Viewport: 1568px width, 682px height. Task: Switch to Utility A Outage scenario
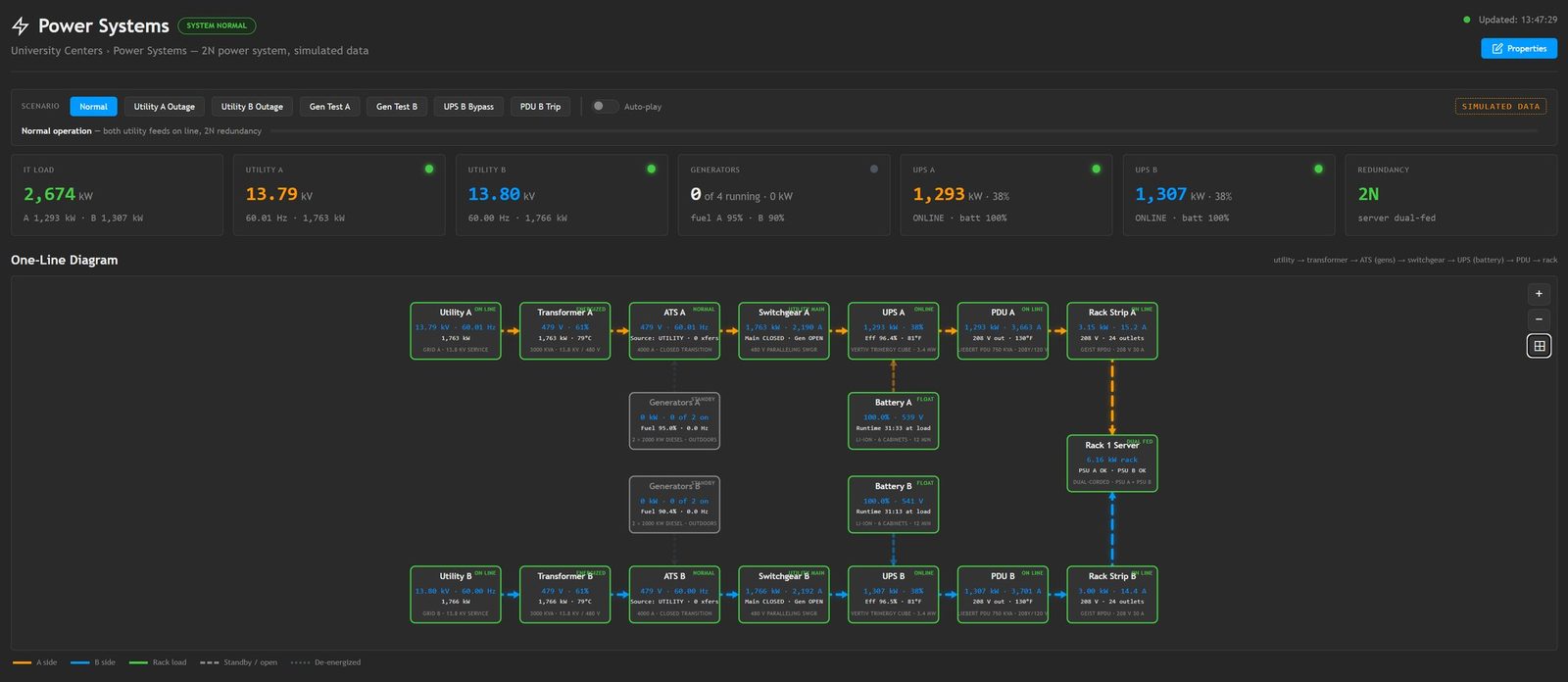[x=165, y=107]
